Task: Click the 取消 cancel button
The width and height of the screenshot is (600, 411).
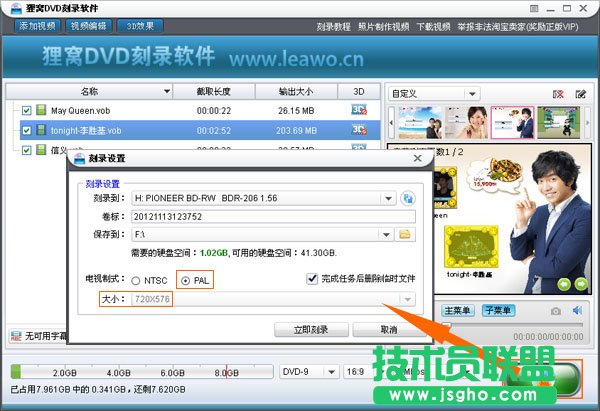Action: point(388,329)
